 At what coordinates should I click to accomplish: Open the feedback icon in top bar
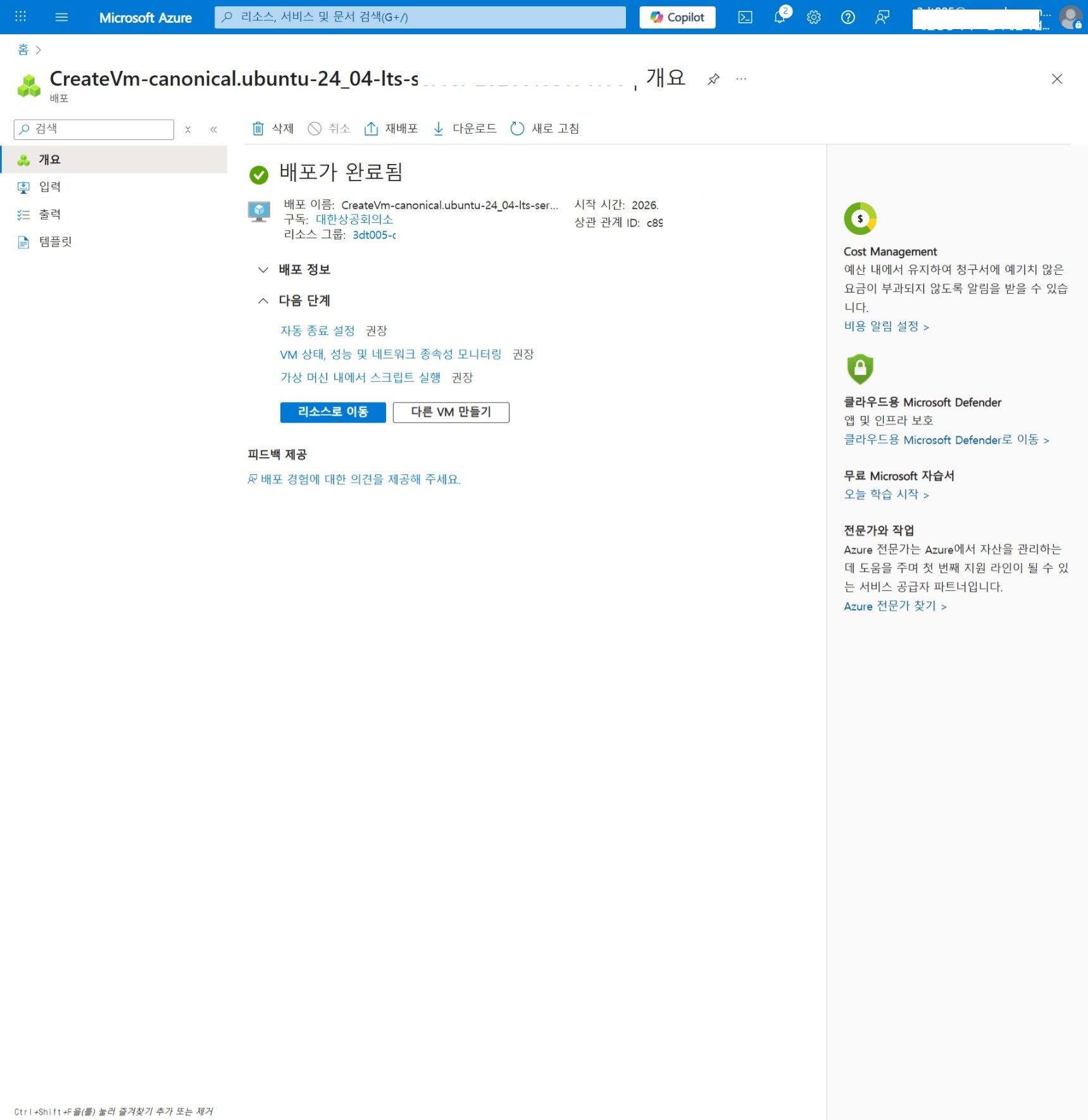coord(882,17)
